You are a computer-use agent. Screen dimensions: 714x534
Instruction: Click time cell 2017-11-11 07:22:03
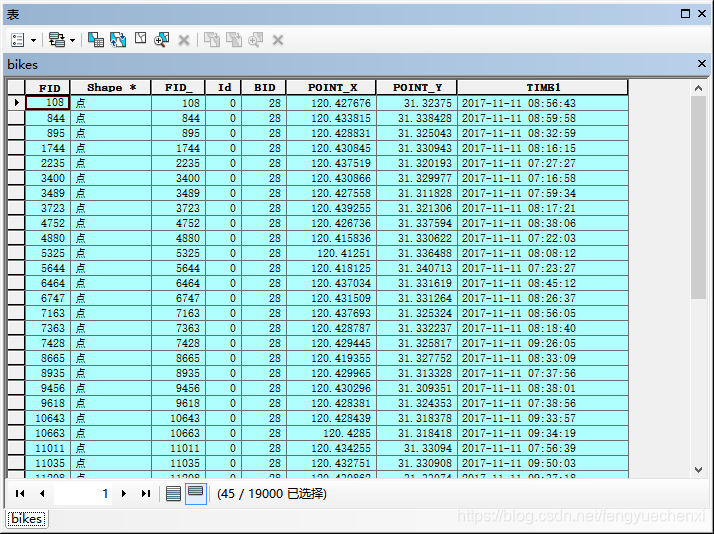coord(543,239)
